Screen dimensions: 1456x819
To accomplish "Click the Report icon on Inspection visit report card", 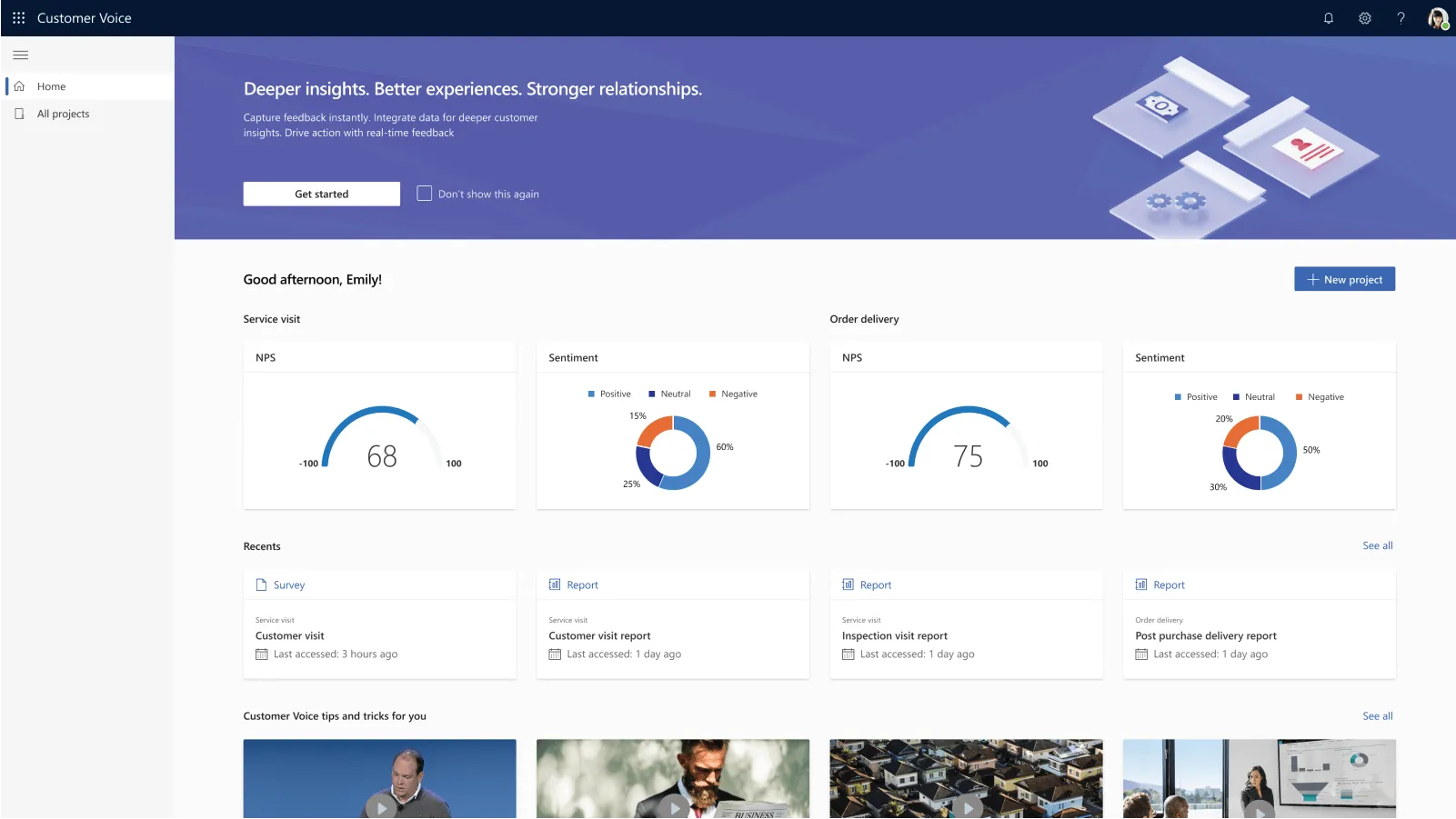I will [848, 584].
